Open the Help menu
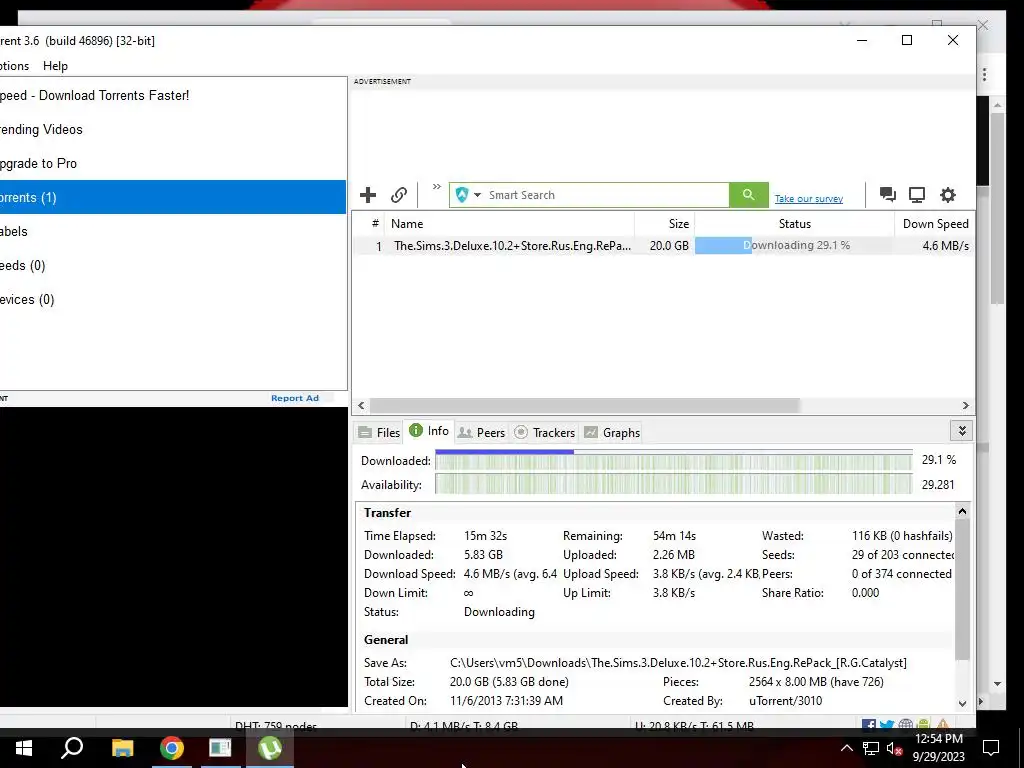1024x768 pixels. point(56,66)
